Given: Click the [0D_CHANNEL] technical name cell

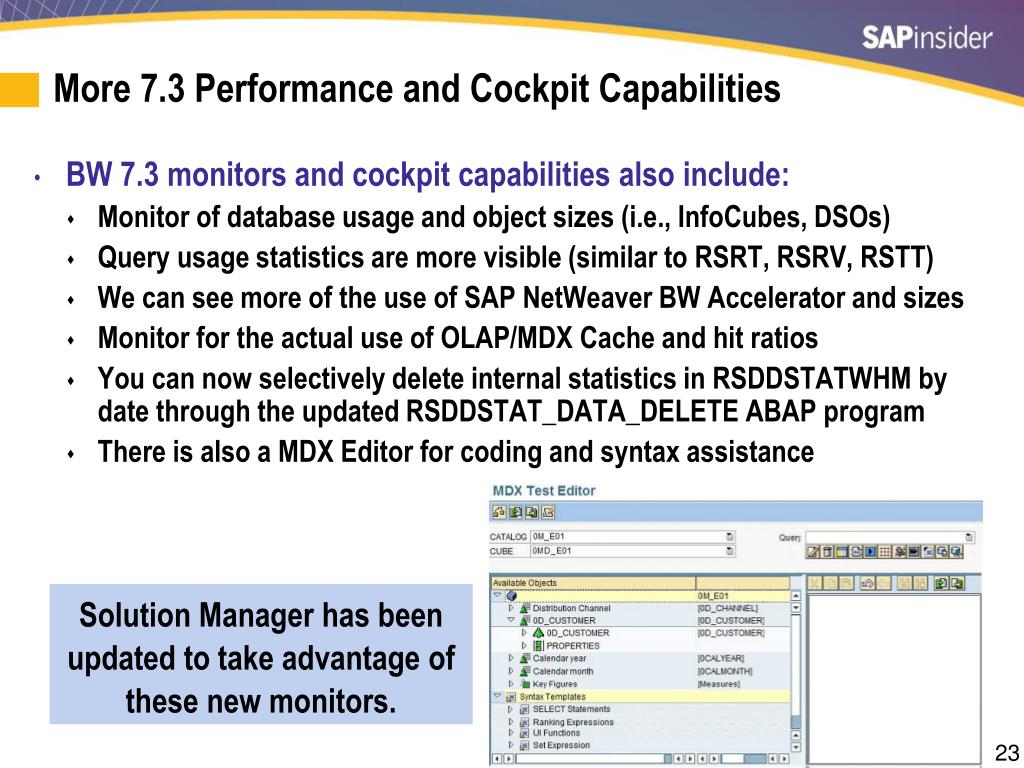Looking at the screenshot, I should tap(728, 608).
